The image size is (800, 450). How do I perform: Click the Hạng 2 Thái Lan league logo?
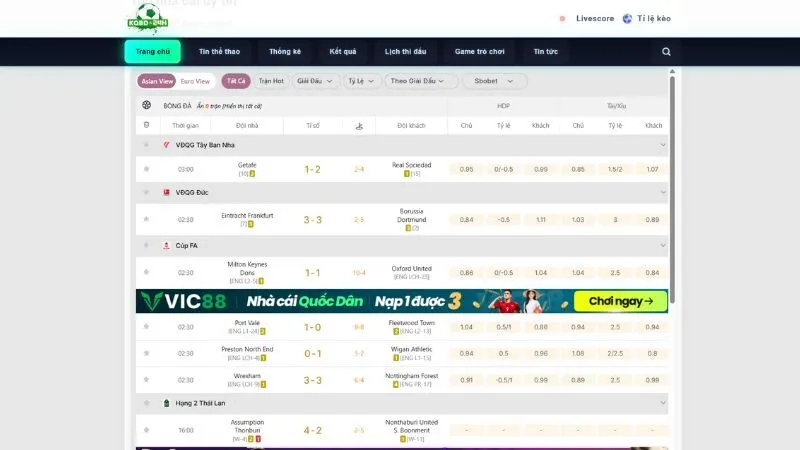(x=166, y=403)
